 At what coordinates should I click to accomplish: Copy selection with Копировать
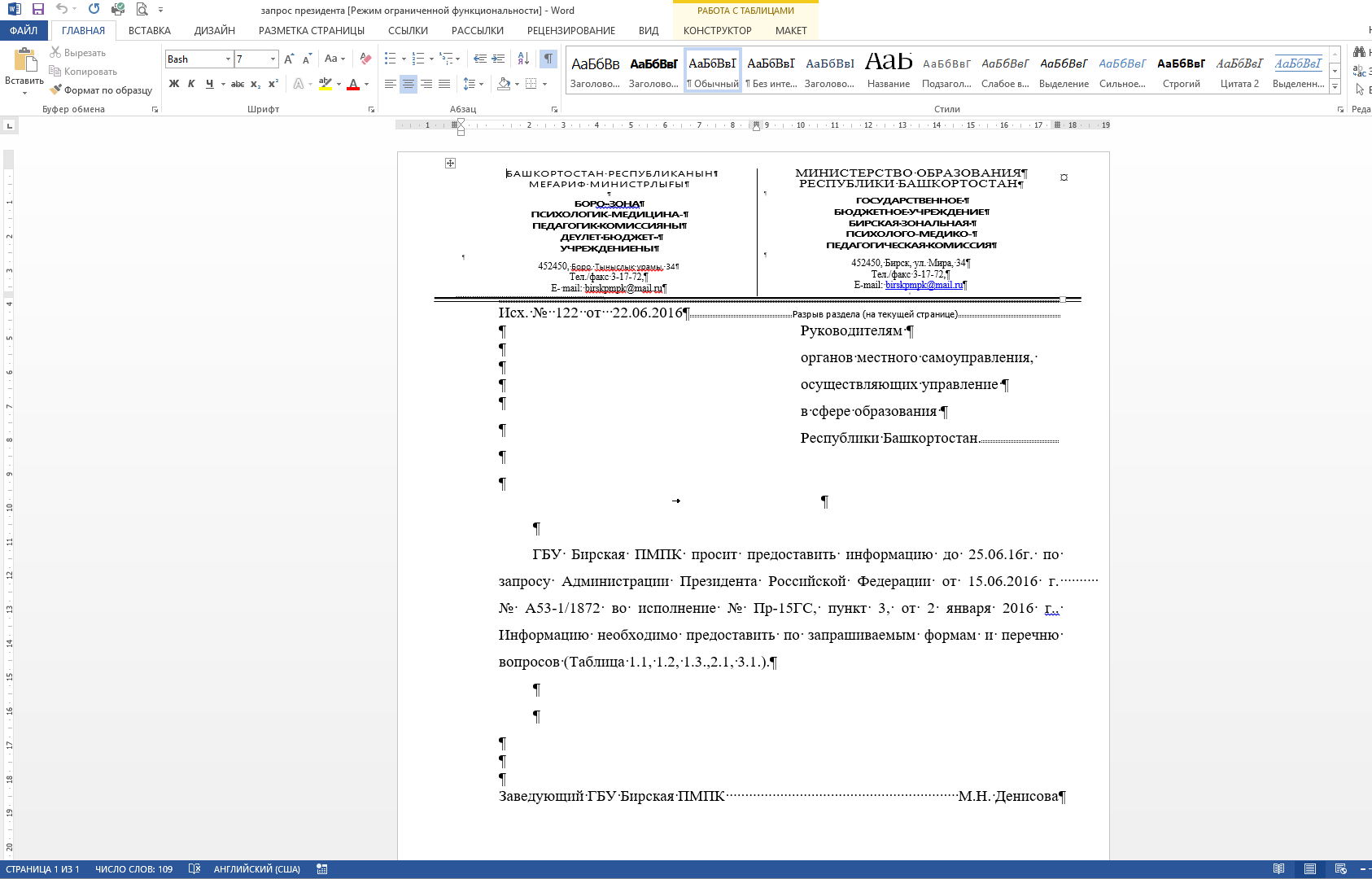click(83, 72)
